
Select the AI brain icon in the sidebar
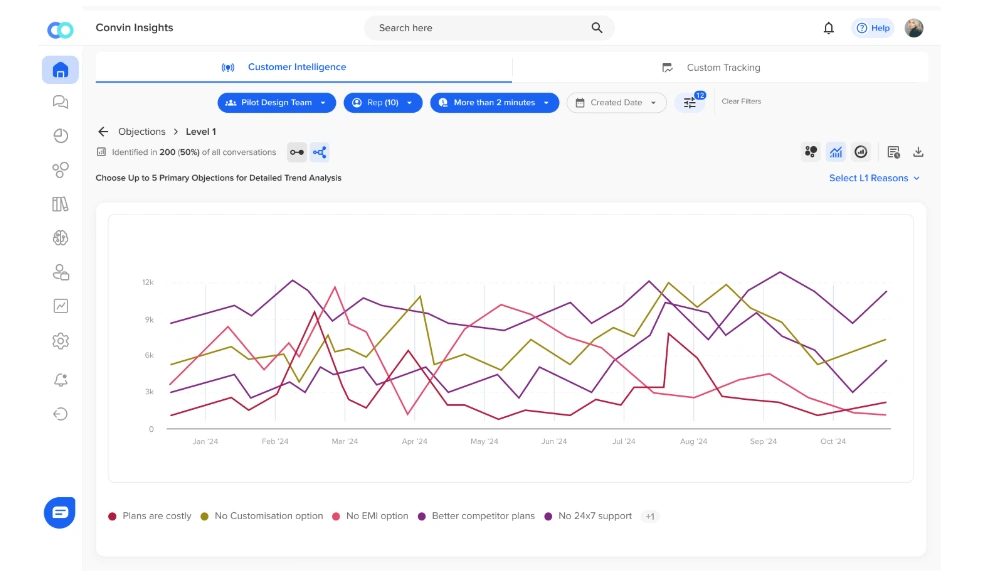60,237
